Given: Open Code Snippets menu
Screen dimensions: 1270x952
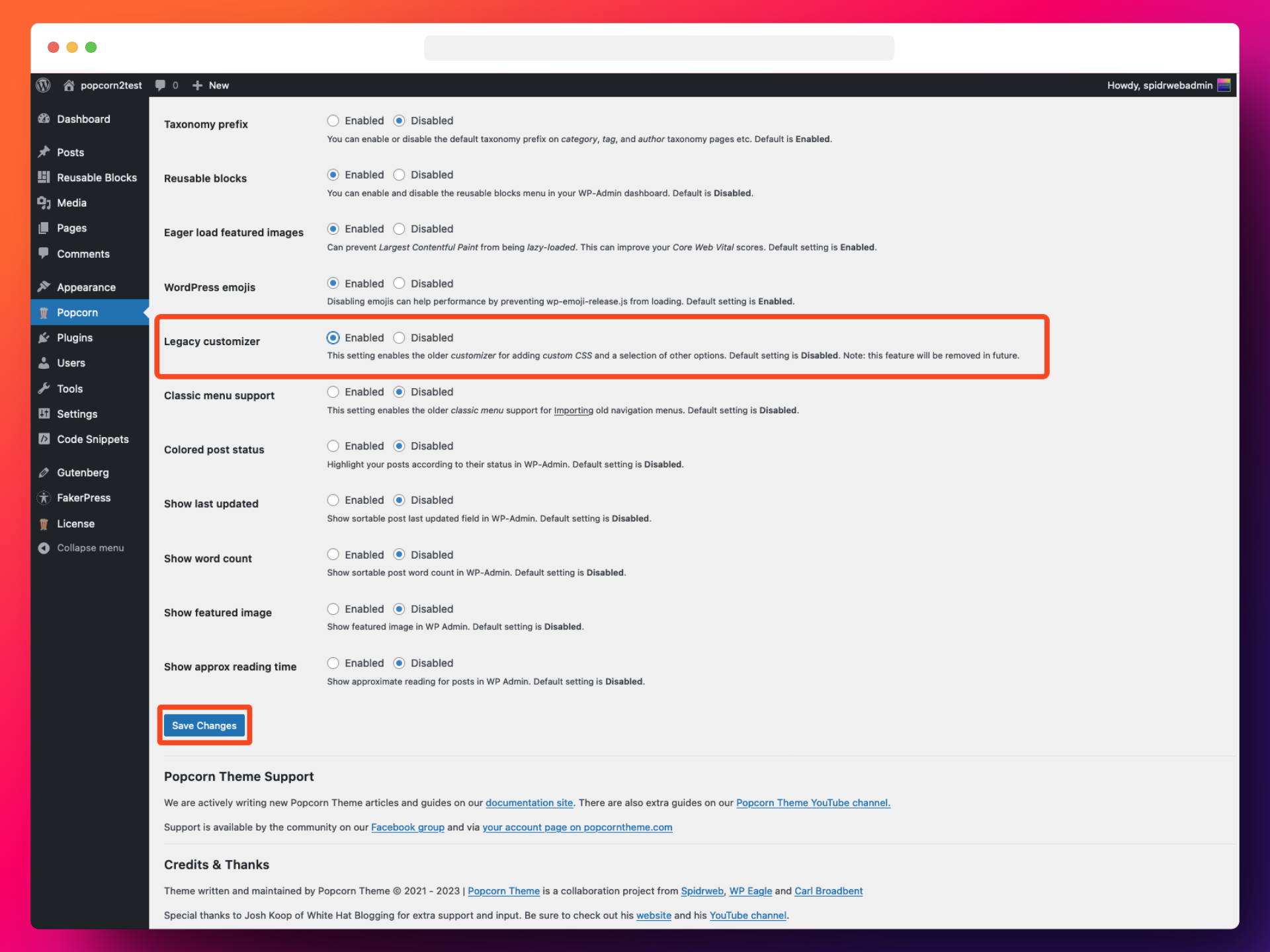Looking at the screenshot, I should [89, 439].
